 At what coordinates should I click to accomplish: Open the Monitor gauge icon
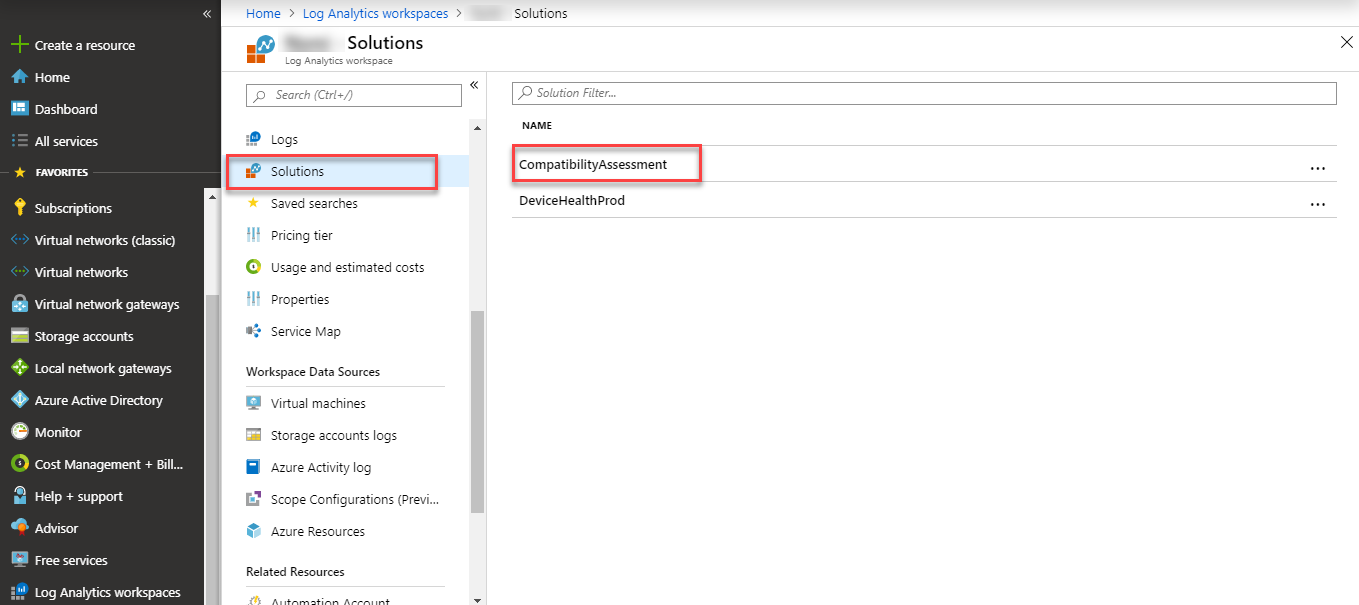(x=19, y=432)
